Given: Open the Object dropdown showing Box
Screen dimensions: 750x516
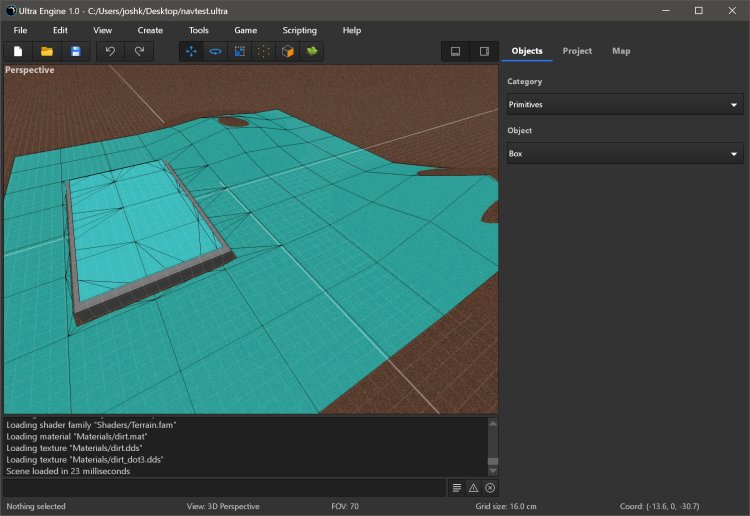Looking at the screenshot, I should [624, 154].
